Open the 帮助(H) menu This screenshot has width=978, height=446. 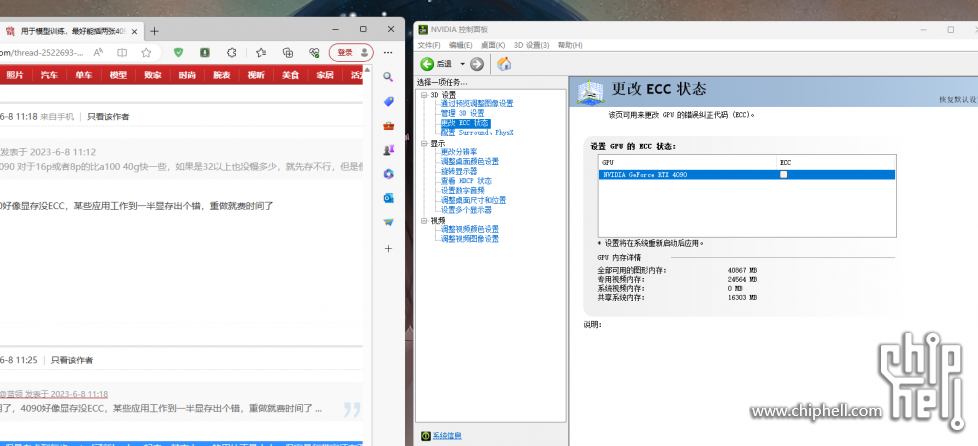coord(570,45)
